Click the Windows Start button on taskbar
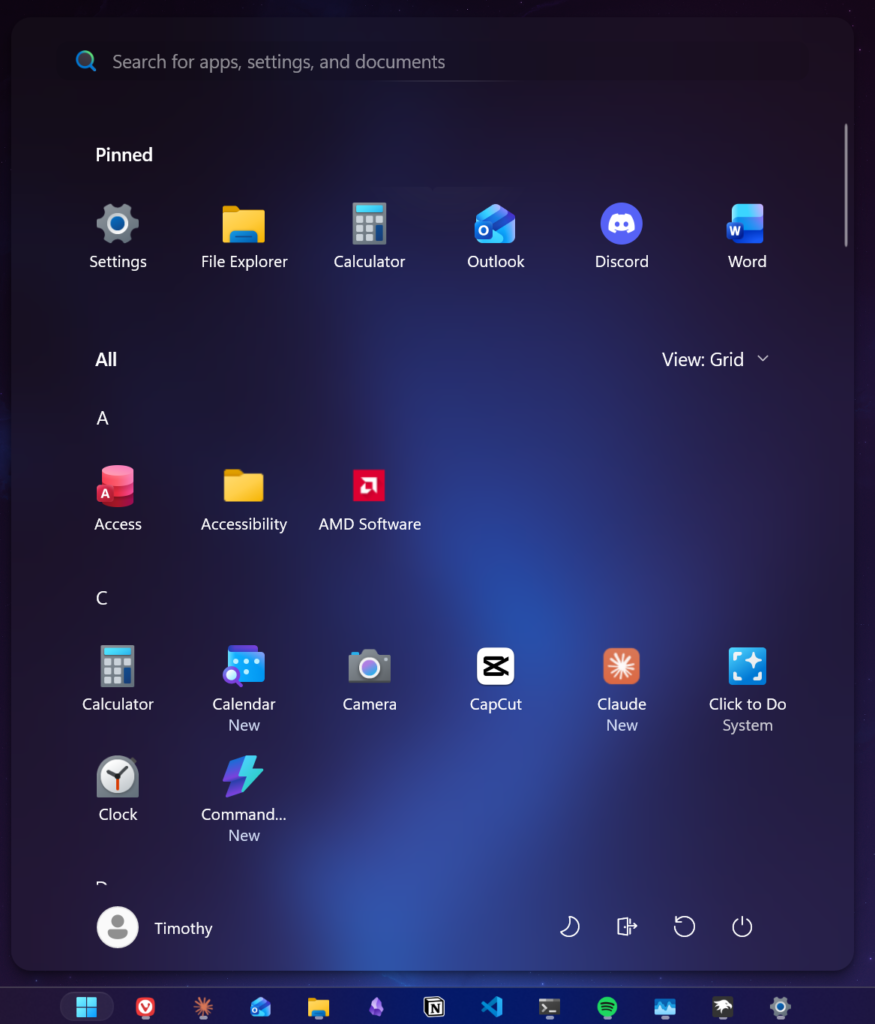The width and height of the screenshot is (875, 1024). (87, 1007)
